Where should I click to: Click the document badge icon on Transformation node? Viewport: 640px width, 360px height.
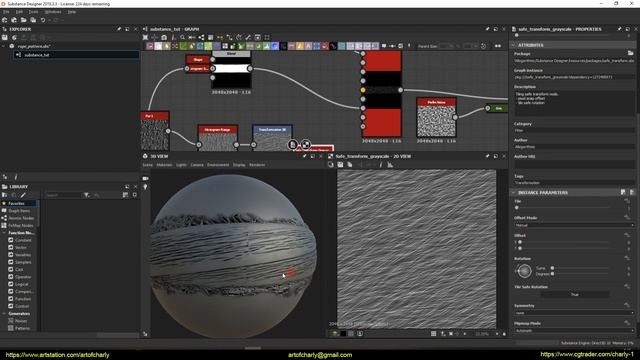click(x=293, y=144)
